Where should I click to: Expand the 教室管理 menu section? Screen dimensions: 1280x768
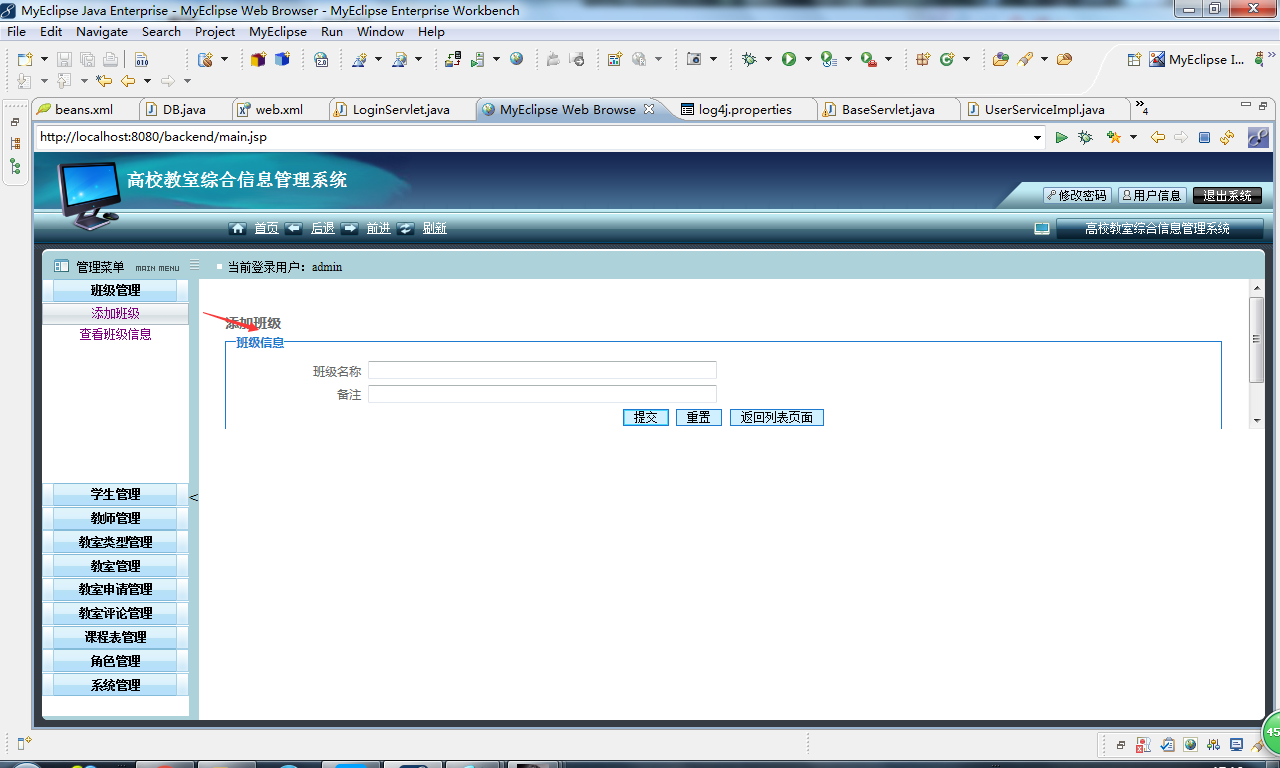(115, 566)
